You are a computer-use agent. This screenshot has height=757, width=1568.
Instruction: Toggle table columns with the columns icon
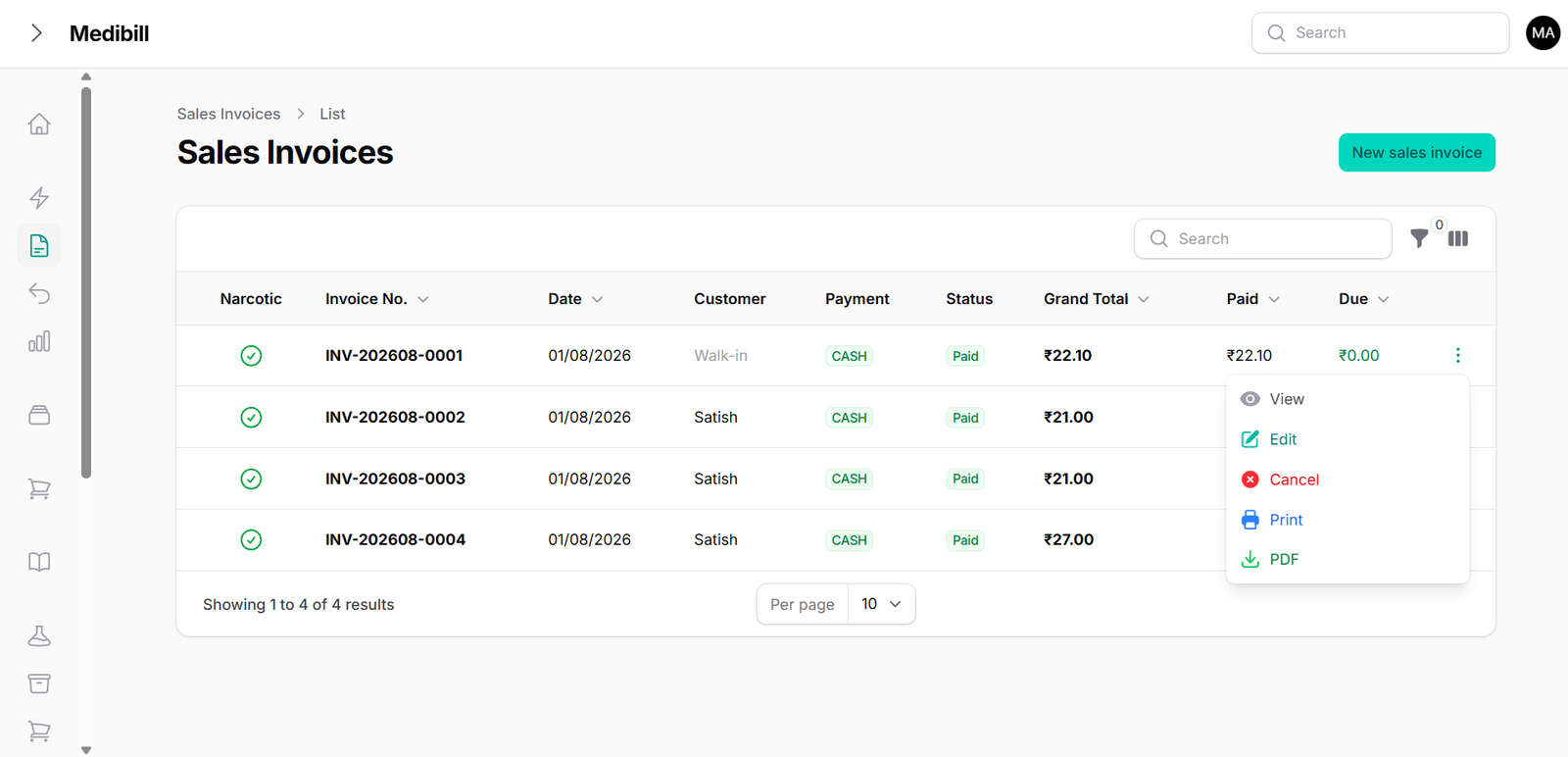pos(1458,238)
